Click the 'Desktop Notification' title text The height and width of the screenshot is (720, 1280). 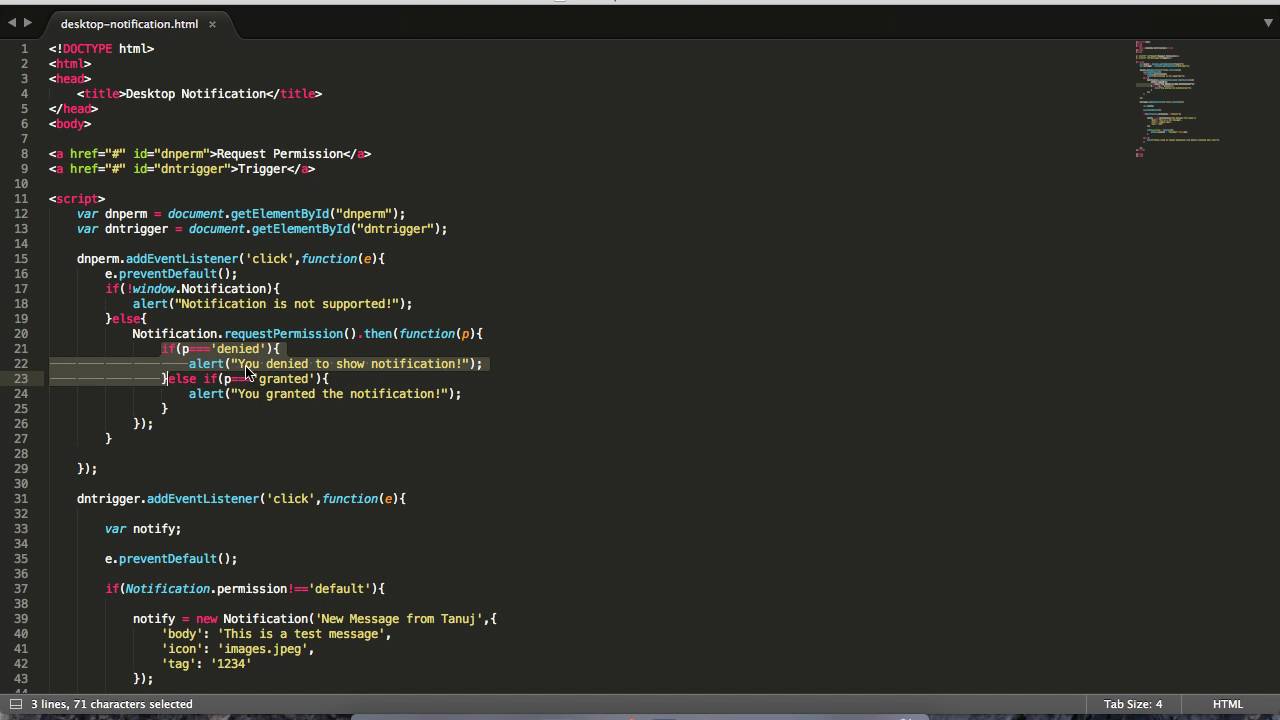coord(196,94)
